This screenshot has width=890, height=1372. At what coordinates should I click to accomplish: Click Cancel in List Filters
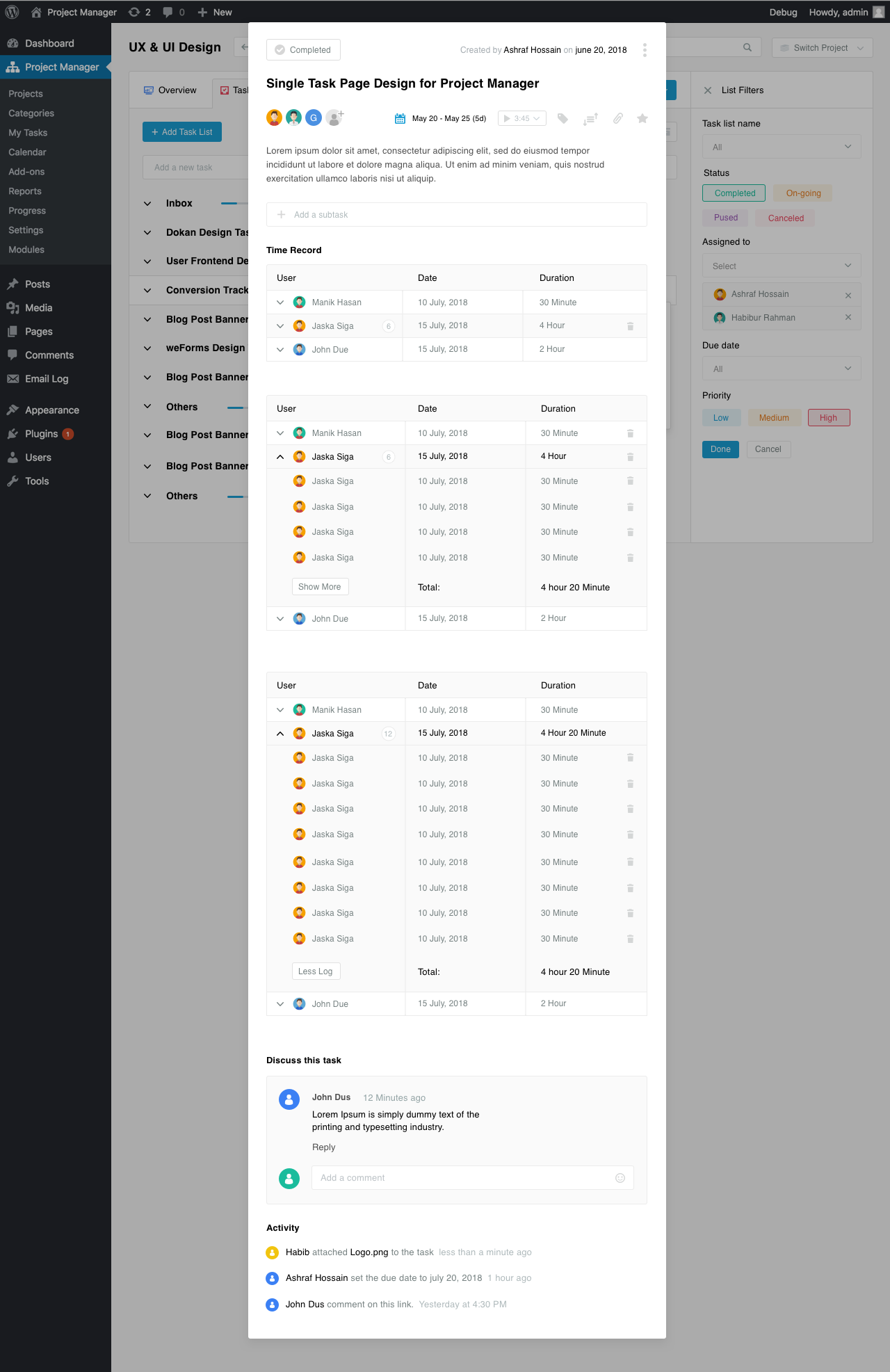click(x=768, y=449)
